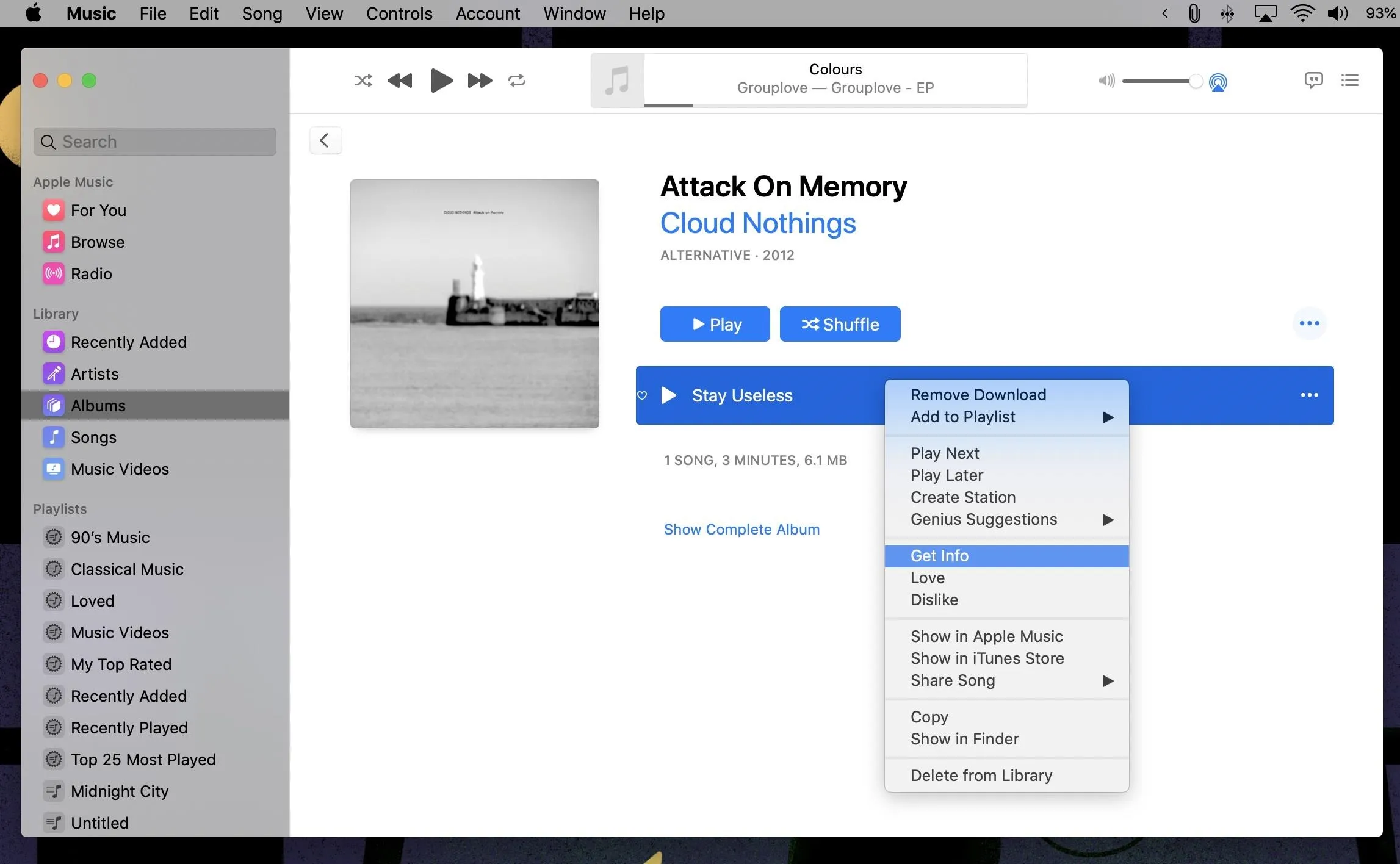Expand Genius Suggestions submenu
This screenshot has height=864, width=1400.
[x=1007, y=519]
